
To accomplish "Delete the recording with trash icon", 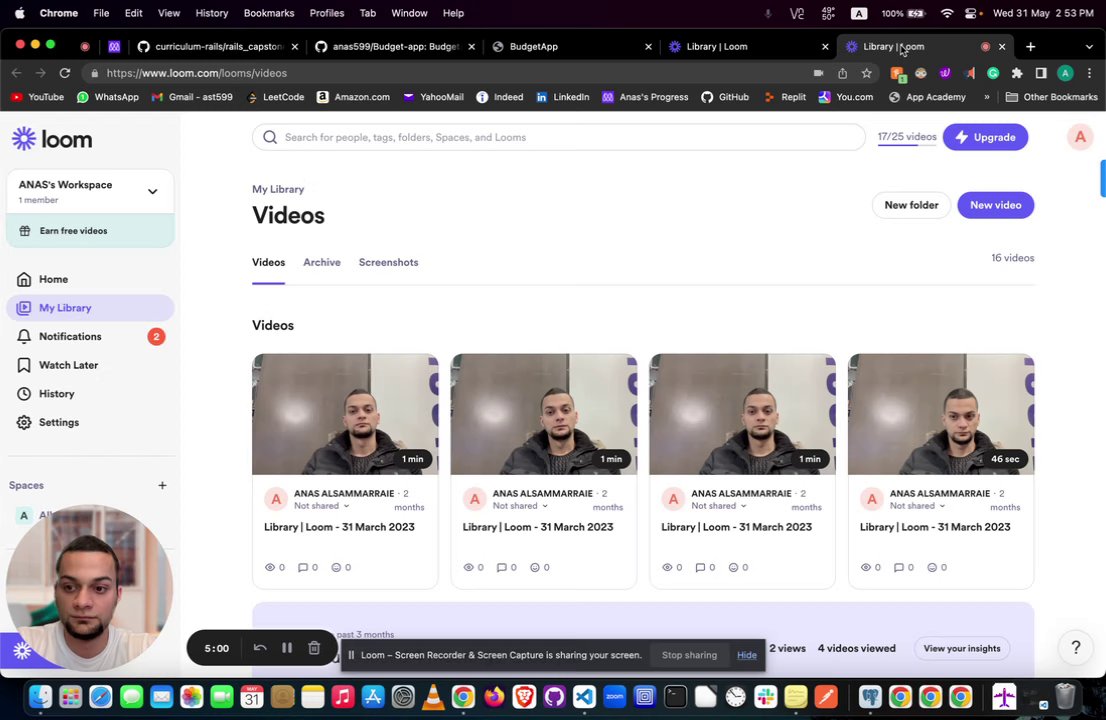I will tap(315, 648).
